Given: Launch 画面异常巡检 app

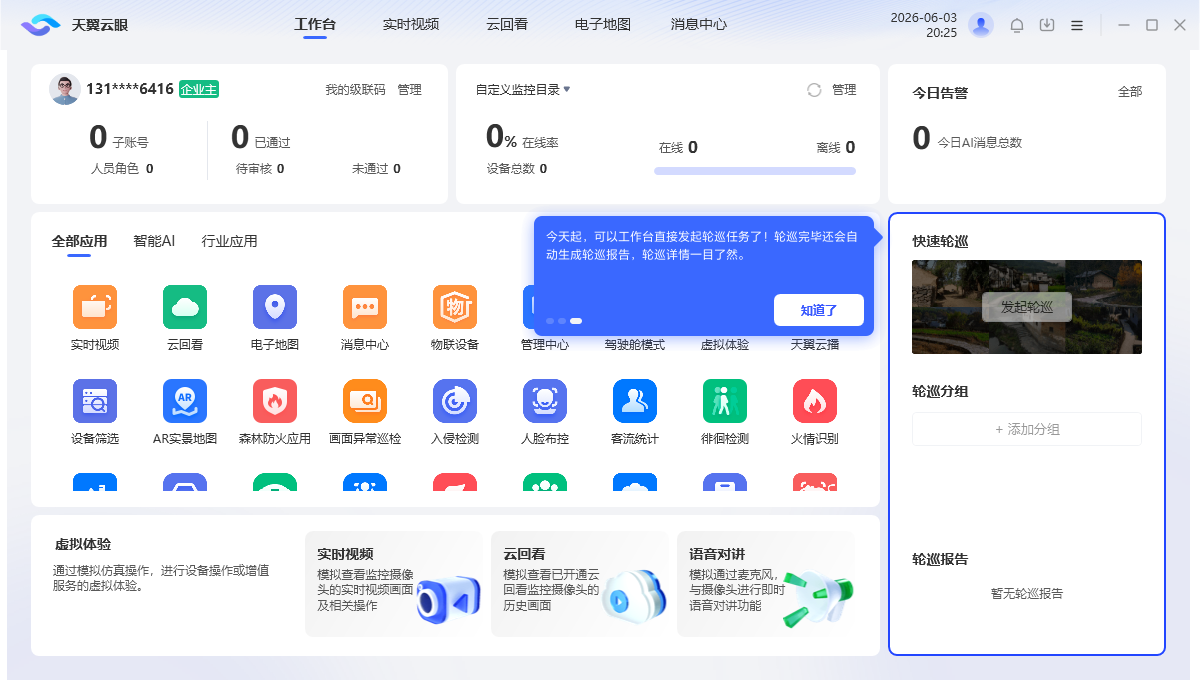Looking at the screenshot, I should [x=365, y=401].
